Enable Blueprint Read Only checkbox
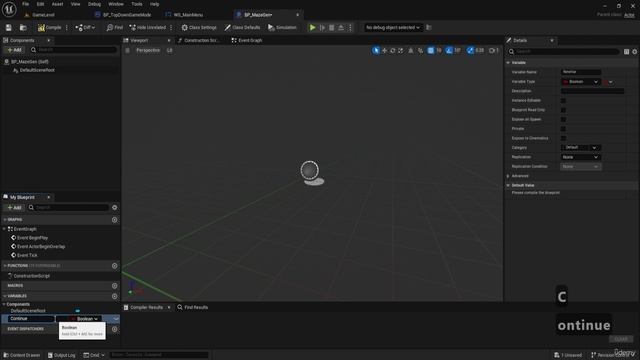 [563, 110]
